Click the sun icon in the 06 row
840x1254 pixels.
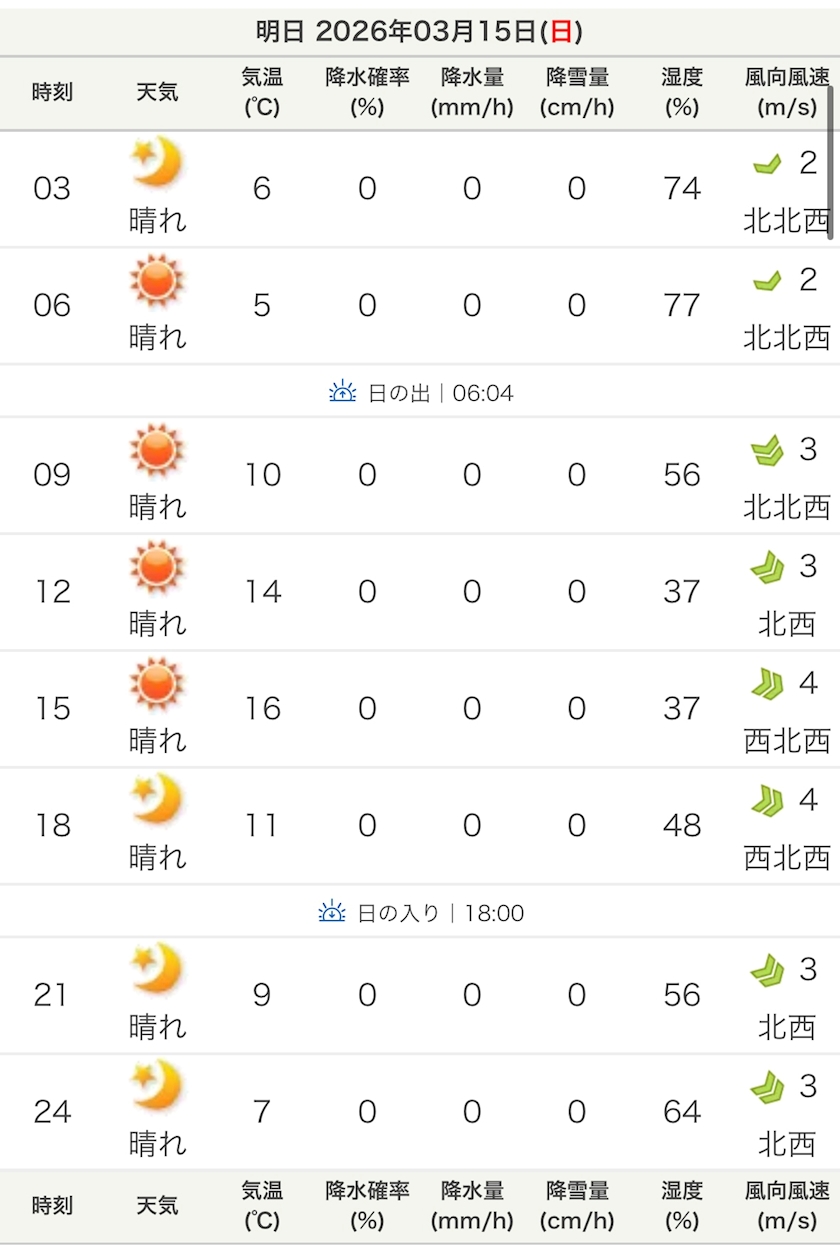coord(157,279)
